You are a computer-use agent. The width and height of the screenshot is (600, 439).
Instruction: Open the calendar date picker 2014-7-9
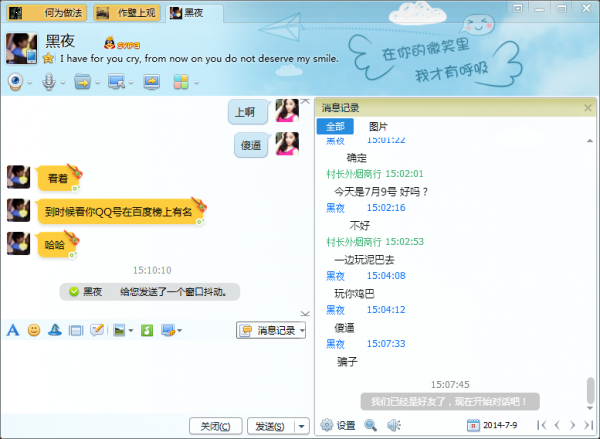coord(492,425)
